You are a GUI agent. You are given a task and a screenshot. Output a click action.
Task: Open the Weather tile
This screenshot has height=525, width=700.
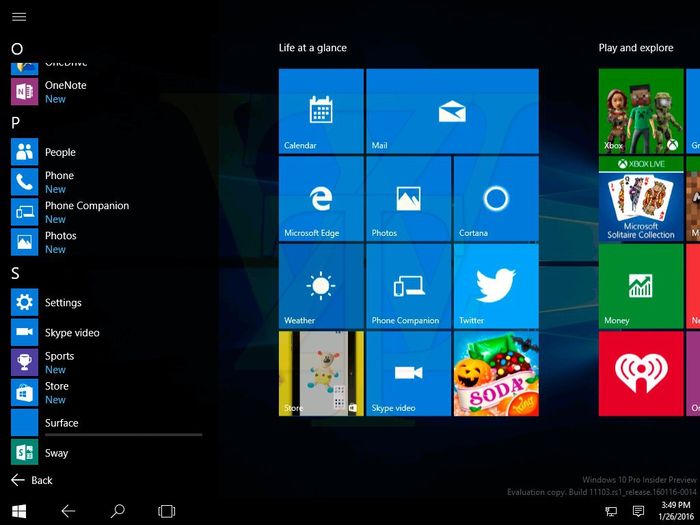tap(320, 287)
